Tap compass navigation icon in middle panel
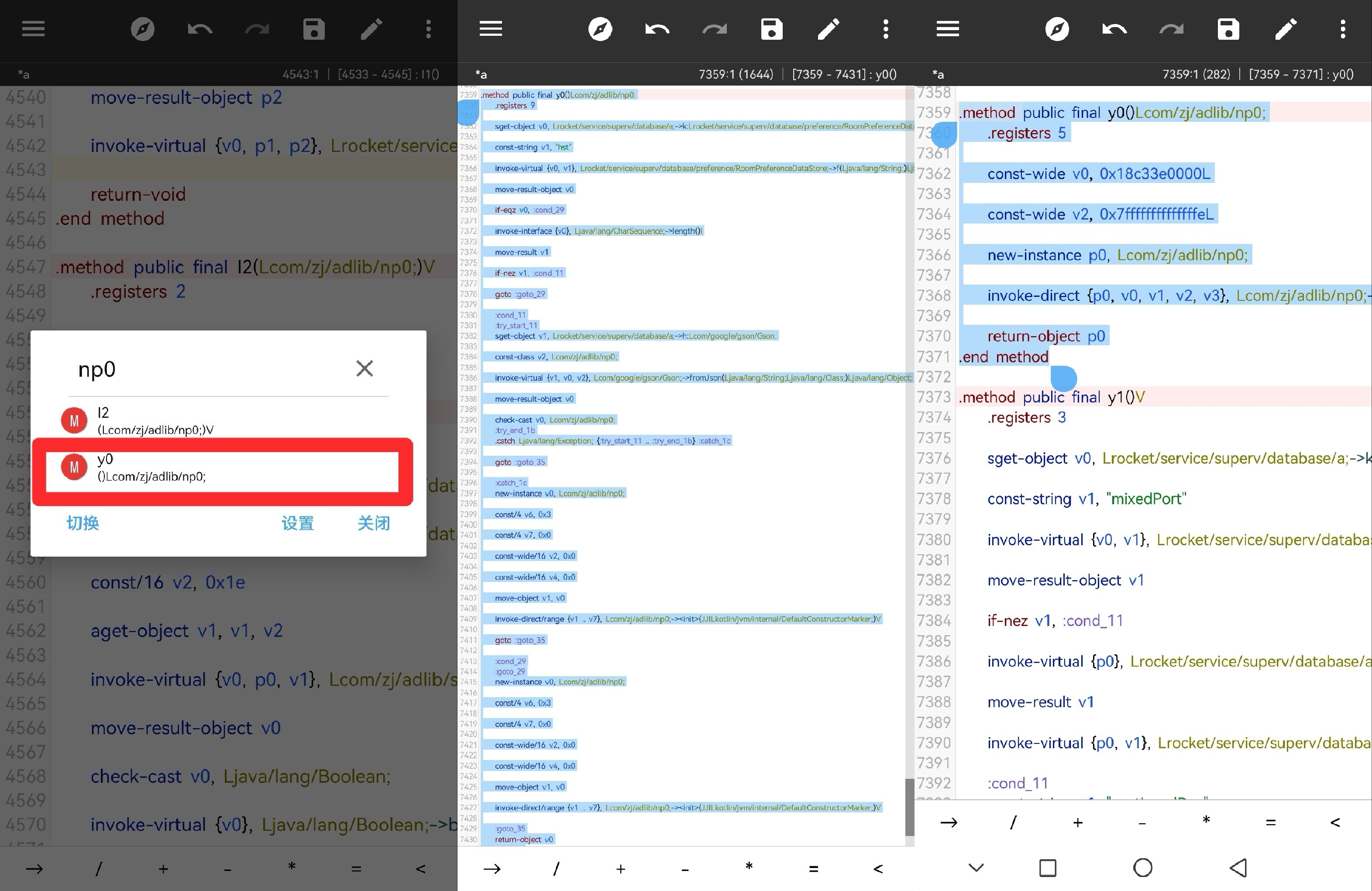Viewport: 1372px width, 891px height. click(x=600, y=29)
